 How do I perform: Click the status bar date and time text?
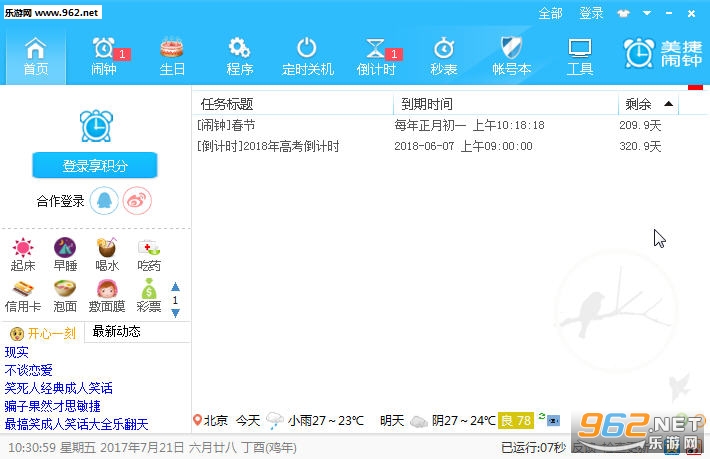(x=152, y=448)
